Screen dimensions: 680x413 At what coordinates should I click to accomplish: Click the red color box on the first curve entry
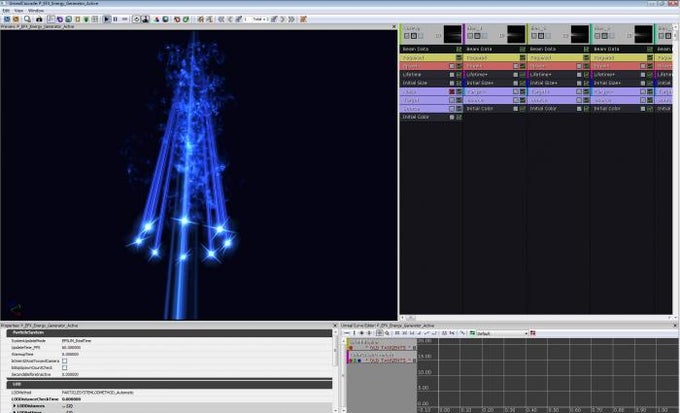point(351,348)
